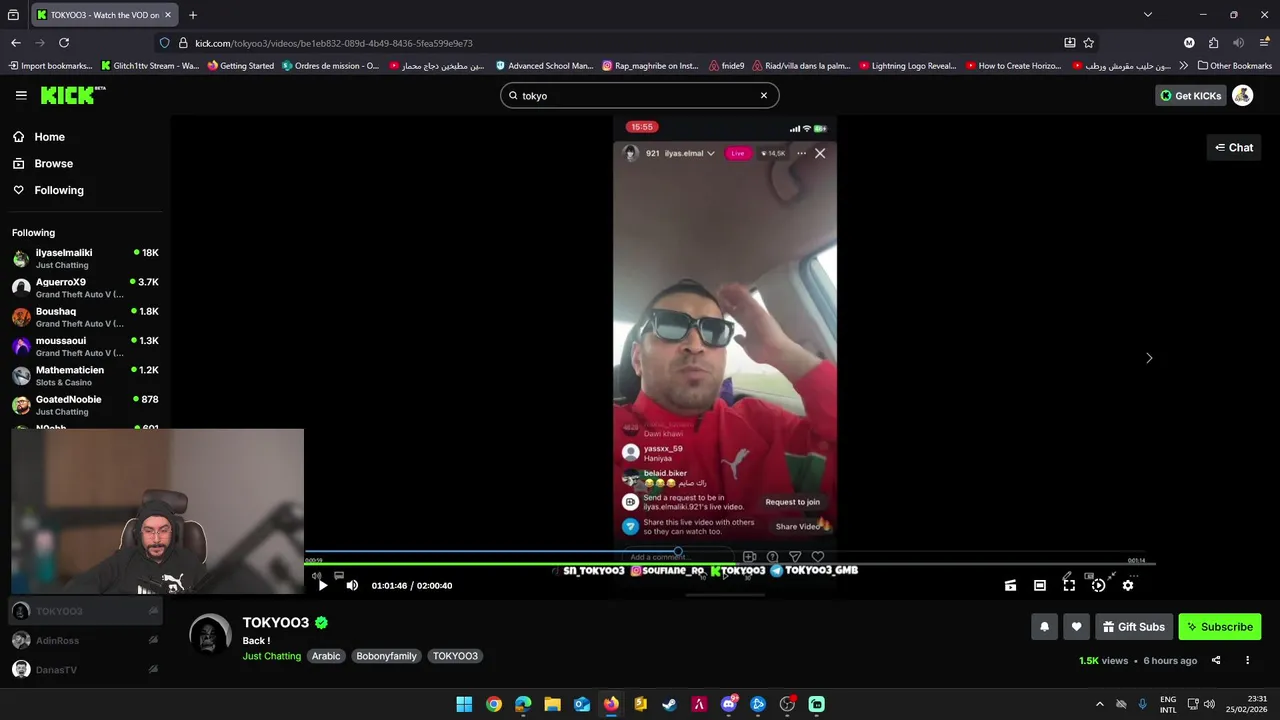Screen dimensions: 1280x720
Task: Go back in browser history
Action: [16, 43]
